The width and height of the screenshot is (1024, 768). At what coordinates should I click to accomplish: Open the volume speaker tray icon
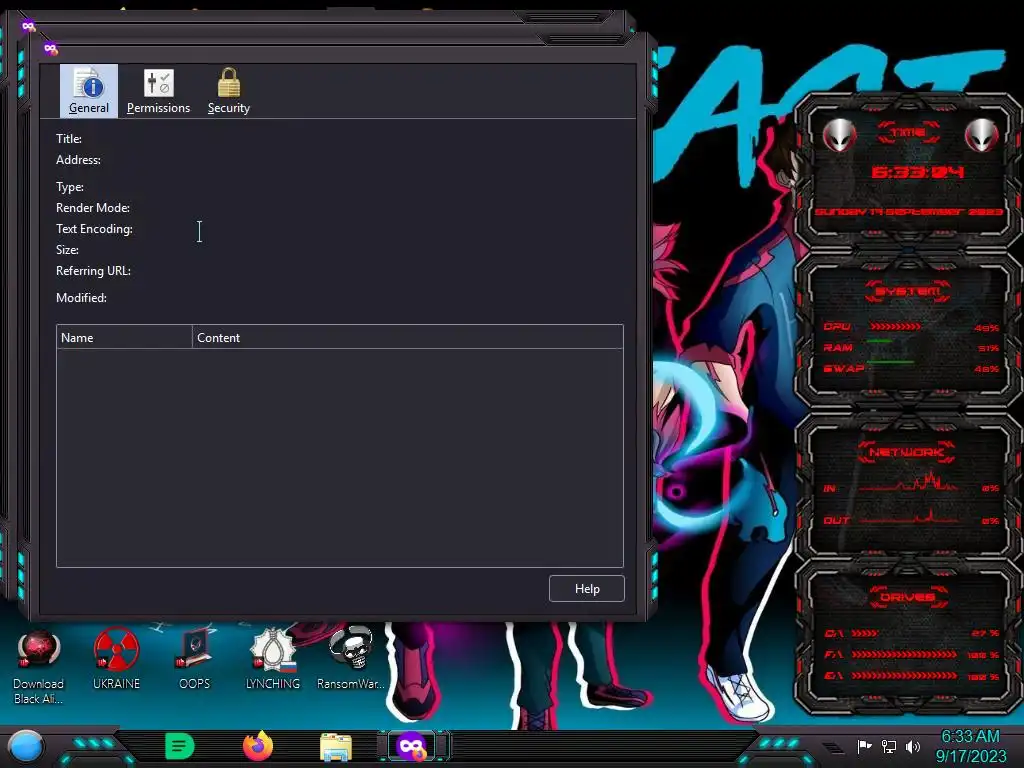click(x=913, y=746)
